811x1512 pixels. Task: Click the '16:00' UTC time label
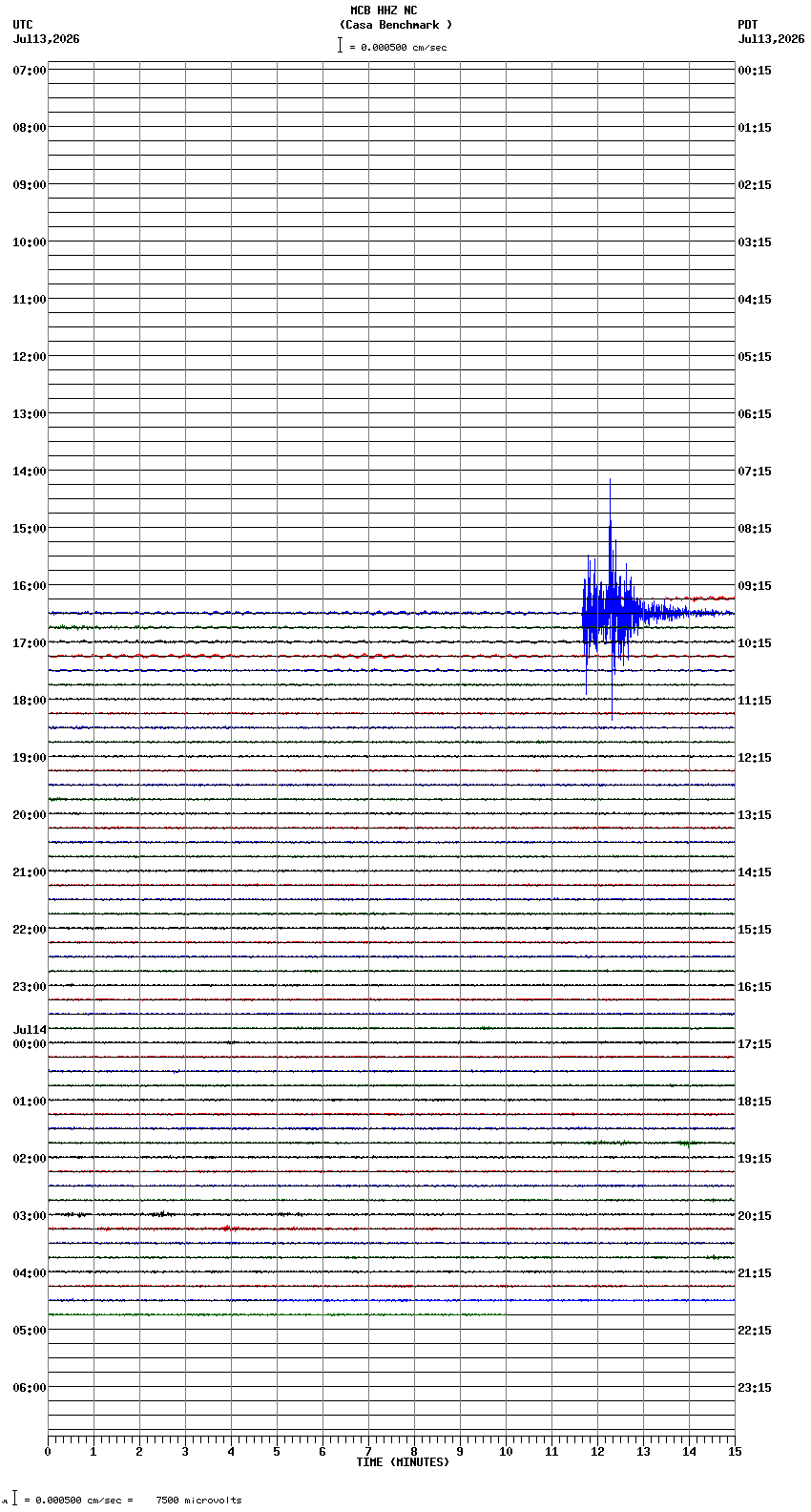[x=30, y=586]
